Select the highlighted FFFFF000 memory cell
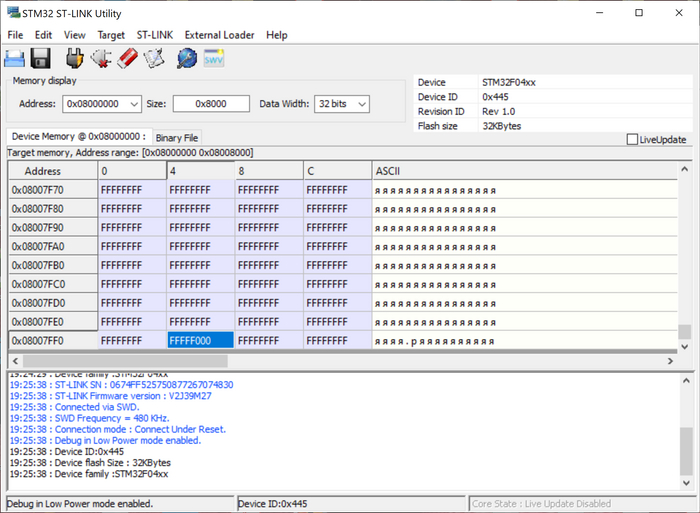 201,340
